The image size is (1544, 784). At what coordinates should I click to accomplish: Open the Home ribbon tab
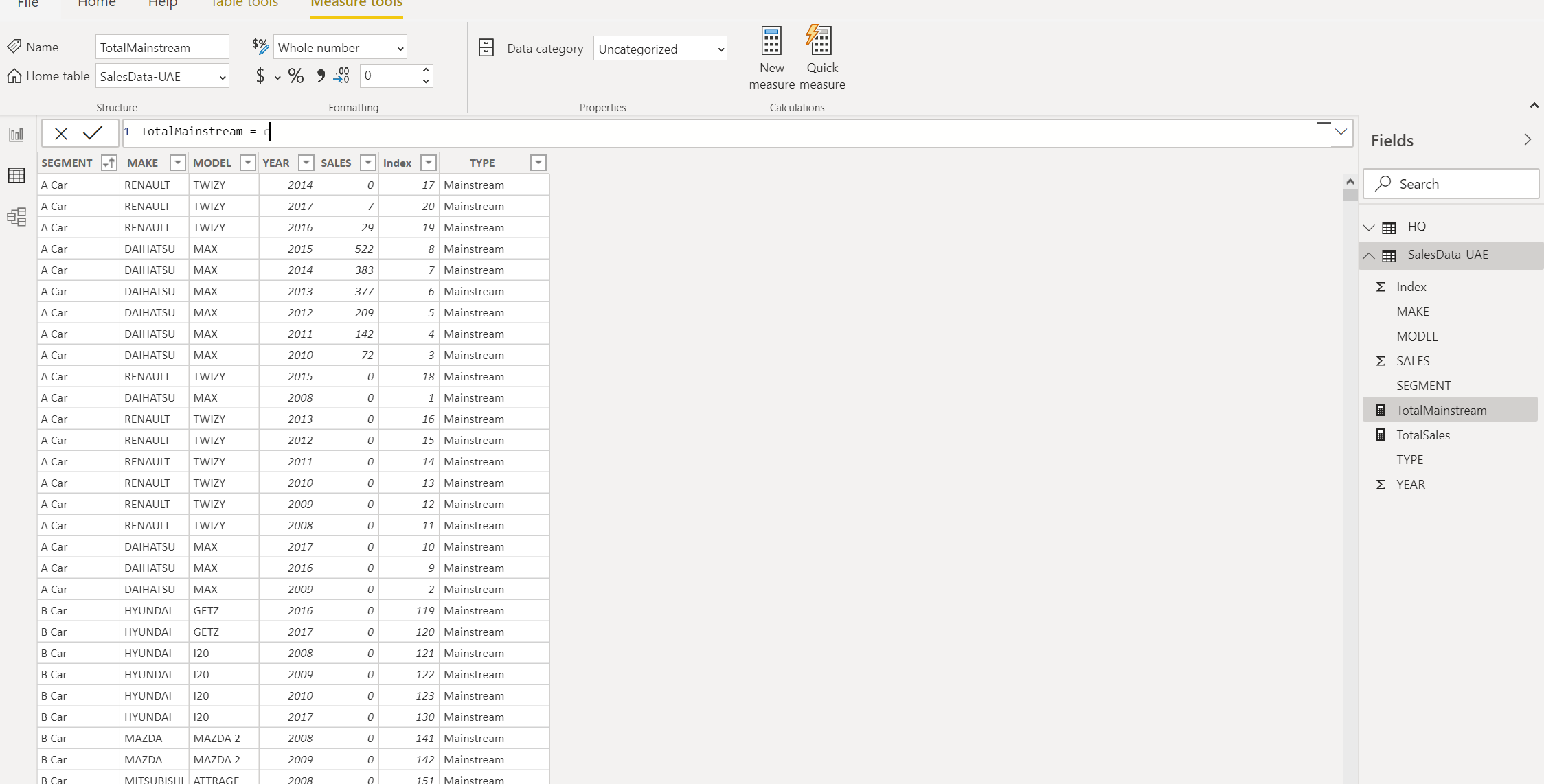point(97,3)
